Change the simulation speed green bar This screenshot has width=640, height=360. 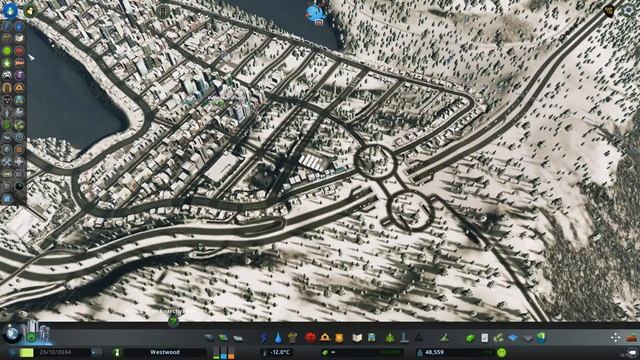pos(27,352)
